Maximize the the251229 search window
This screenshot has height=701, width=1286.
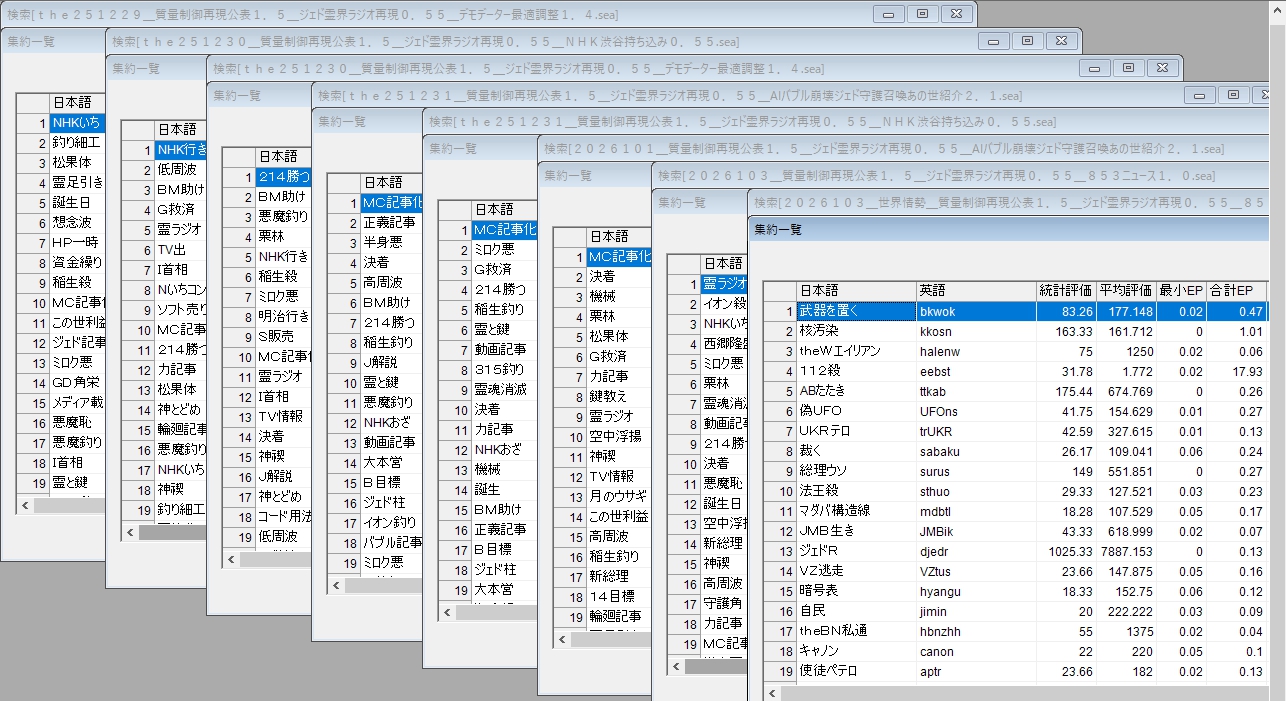(x=922, y=14)
